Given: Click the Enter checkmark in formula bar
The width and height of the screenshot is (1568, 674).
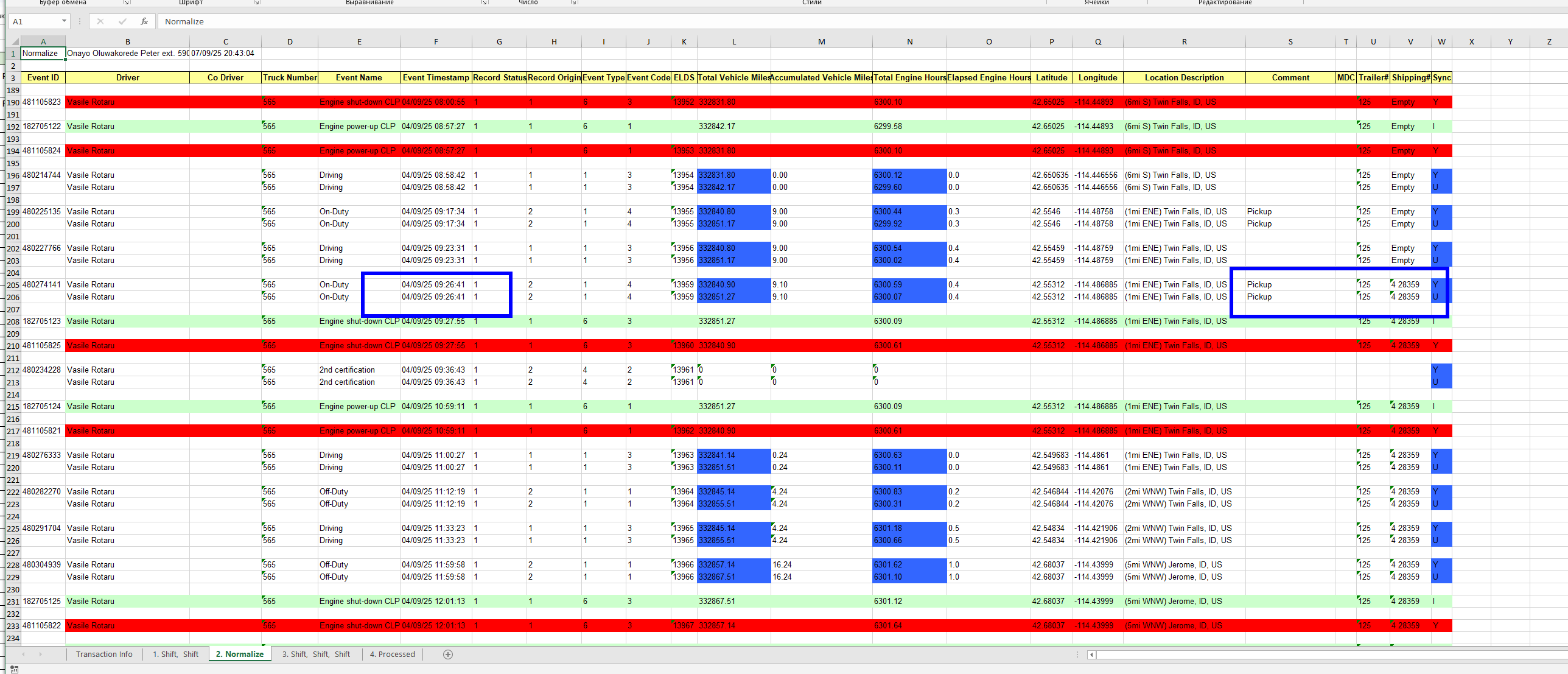Looking at the screenshot, I should [122, 21].
